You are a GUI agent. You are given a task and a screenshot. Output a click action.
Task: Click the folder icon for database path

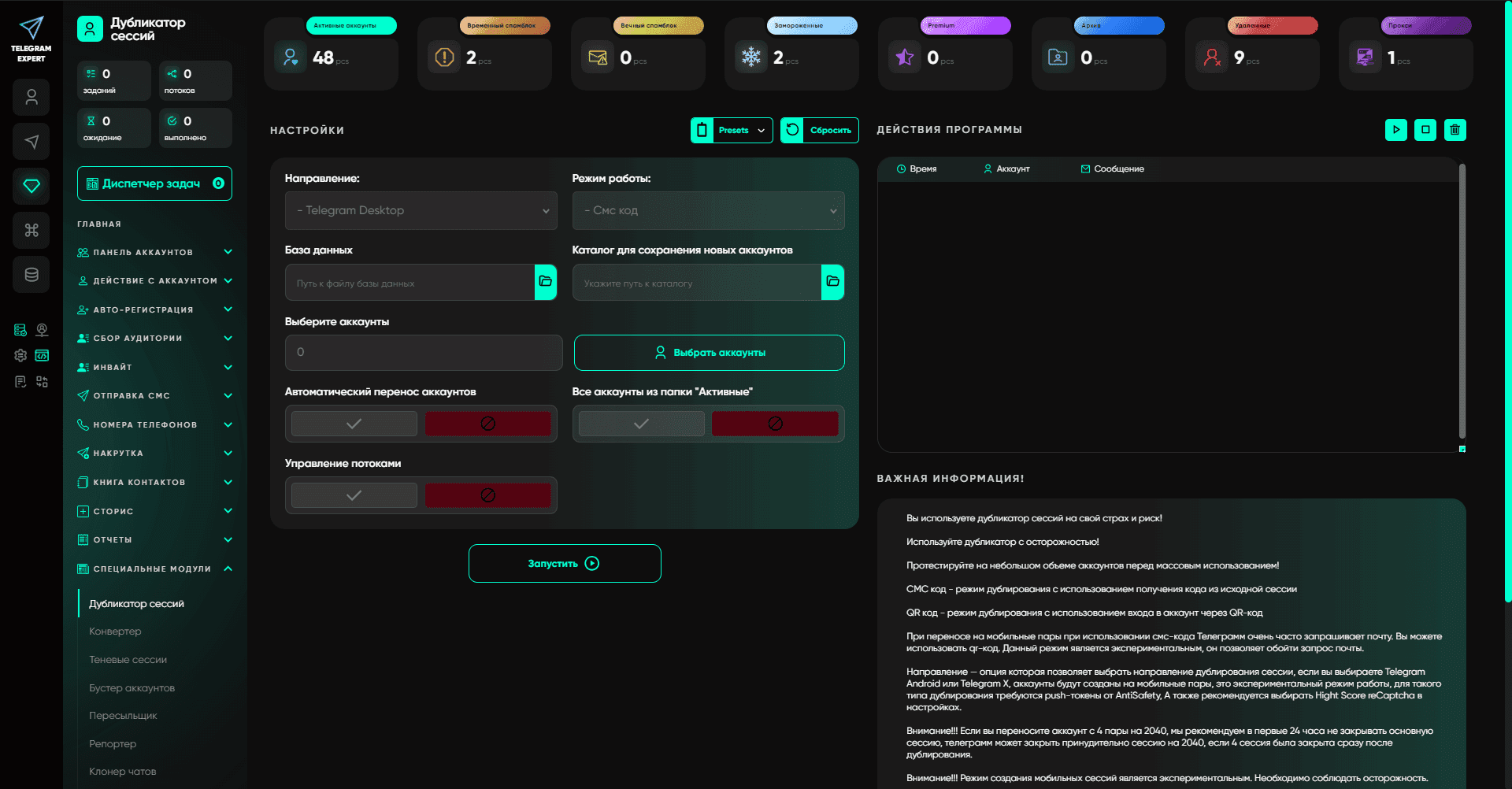545,282
